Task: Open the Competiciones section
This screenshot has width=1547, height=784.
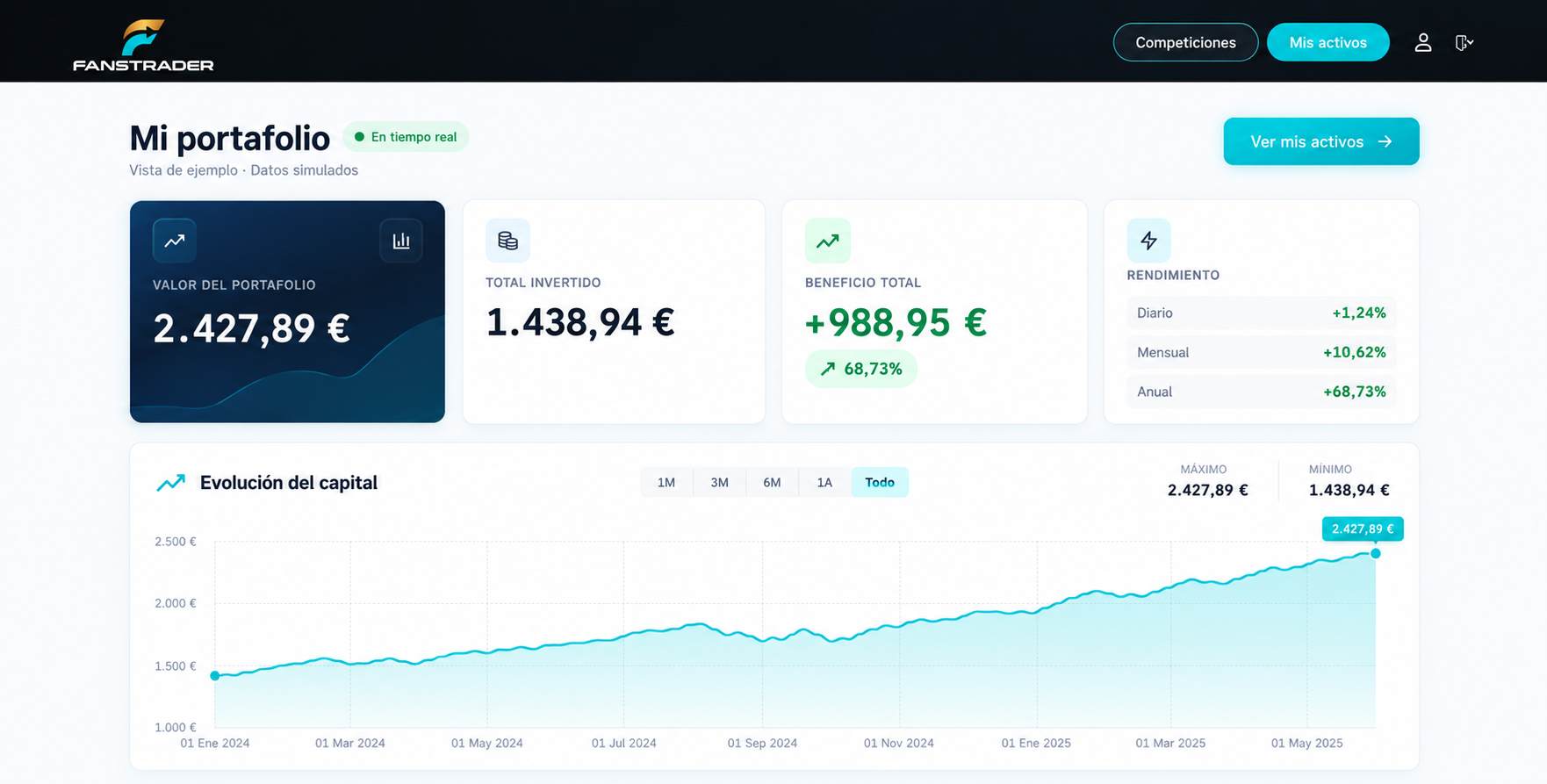Action: (1185, 42)
